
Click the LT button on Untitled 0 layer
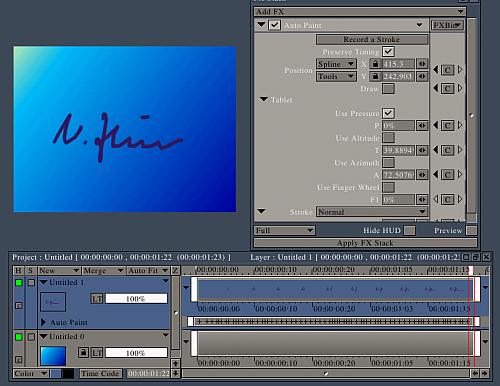point(97,353)
